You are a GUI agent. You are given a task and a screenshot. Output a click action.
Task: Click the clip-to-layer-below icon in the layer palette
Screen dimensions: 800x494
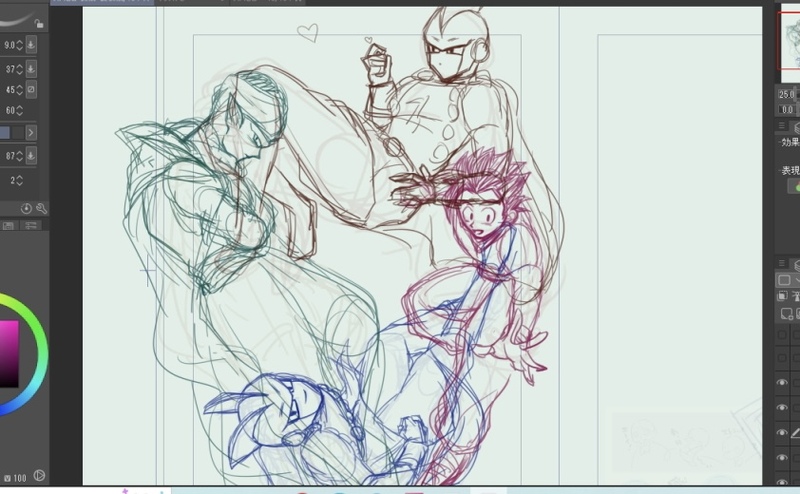click(782, 295)
